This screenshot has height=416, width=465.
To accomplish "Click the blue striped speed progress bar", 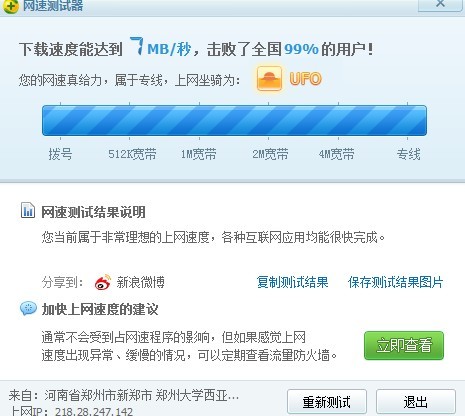I will pyautogui.click(x=234, y=120).
